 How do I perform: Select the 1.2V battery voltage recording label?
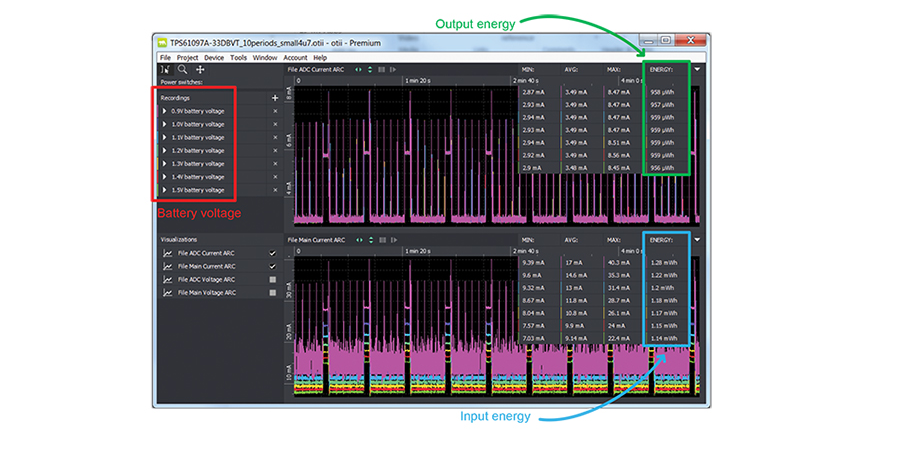[x=198, y=151]
